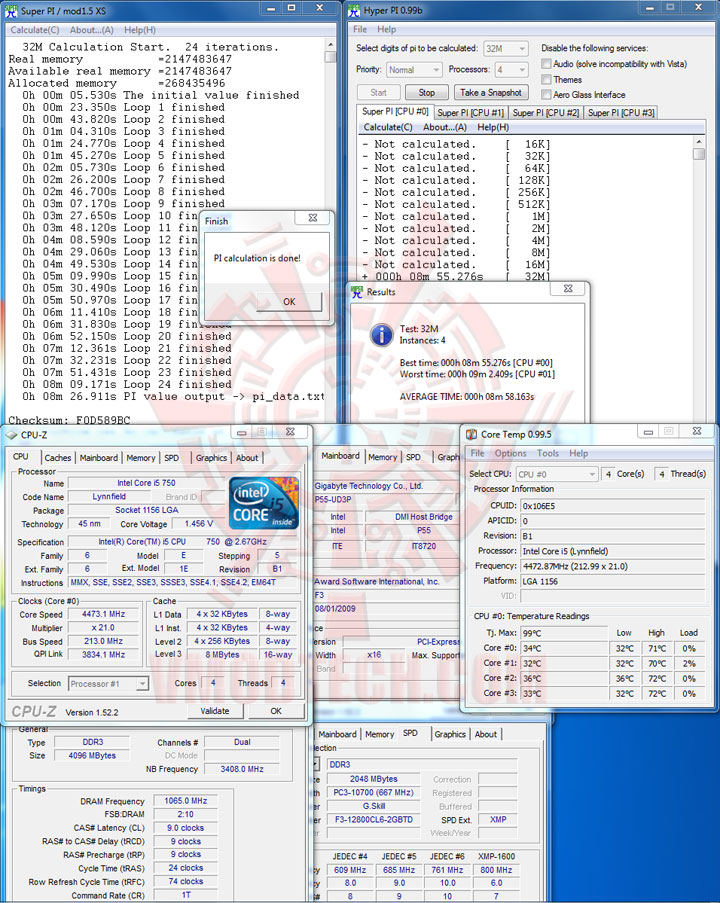Screen dimensions: 720x903
Task: Click Take a Snapshot button
Action: coord(491,92)
